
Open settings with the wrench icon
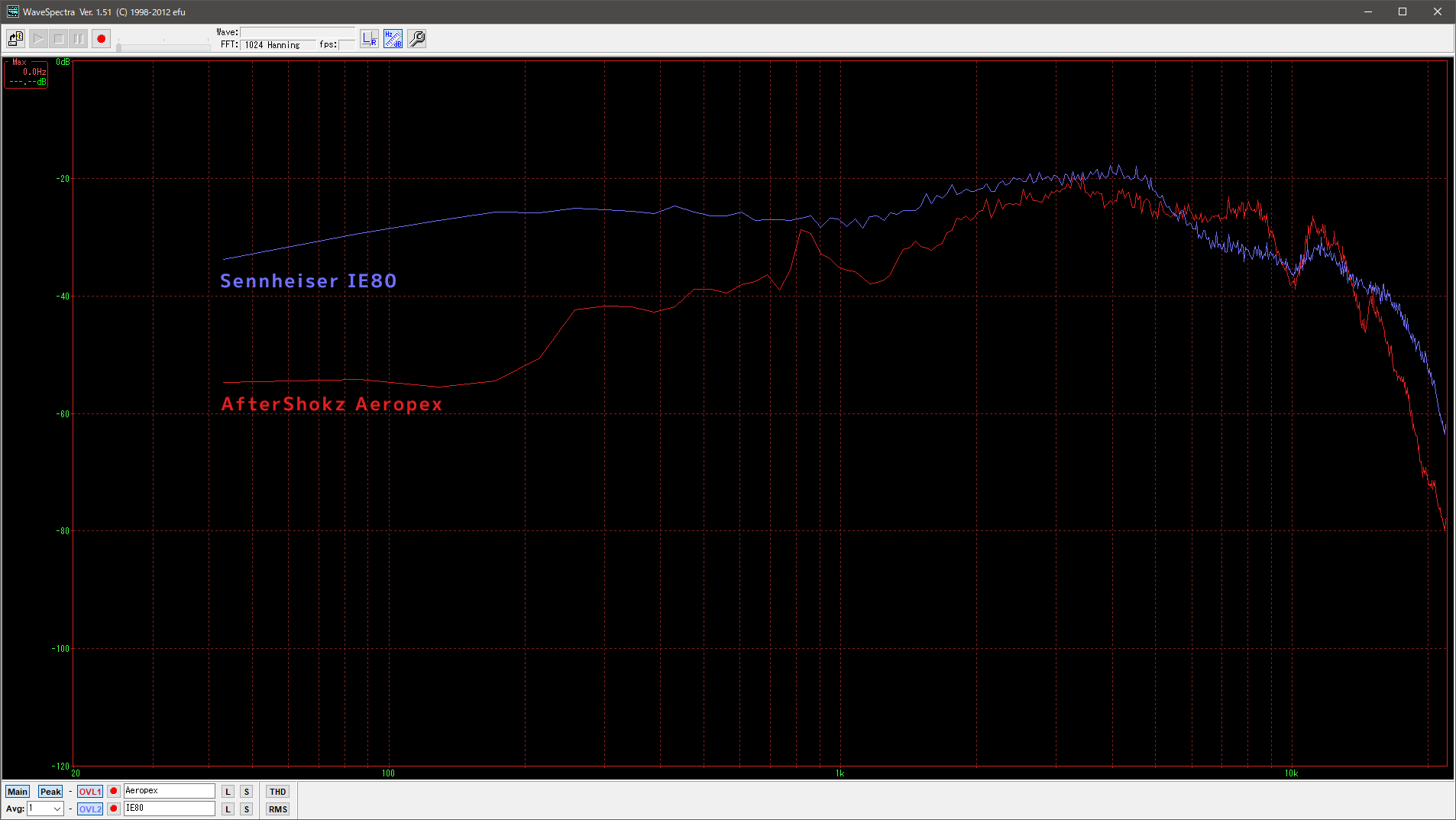pos(416,38)
